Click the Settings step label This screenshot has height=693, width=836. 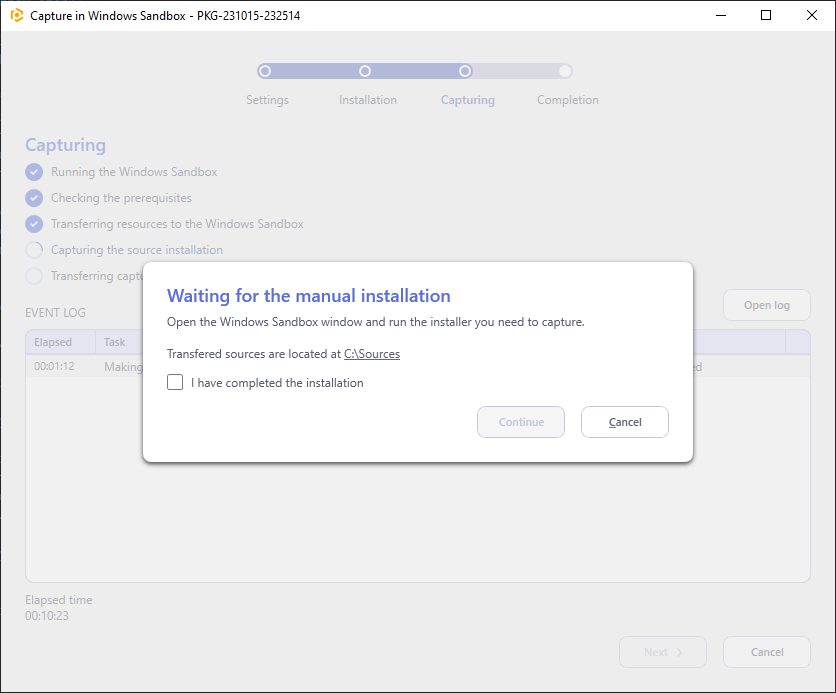pyautogui.click(x=267, y=100)
